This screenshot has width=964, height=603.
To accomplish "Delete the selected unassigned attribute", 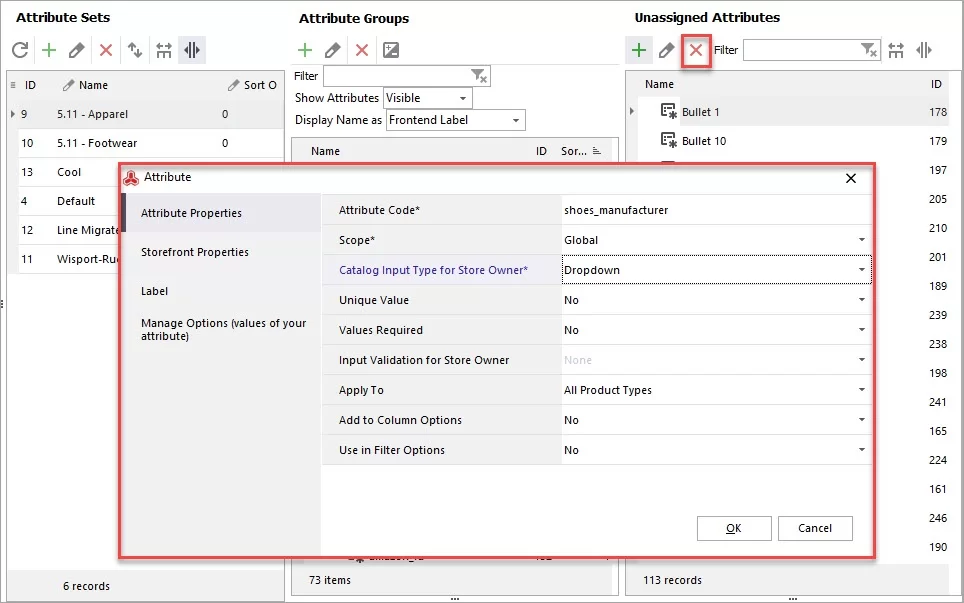I will pos(696,50).
